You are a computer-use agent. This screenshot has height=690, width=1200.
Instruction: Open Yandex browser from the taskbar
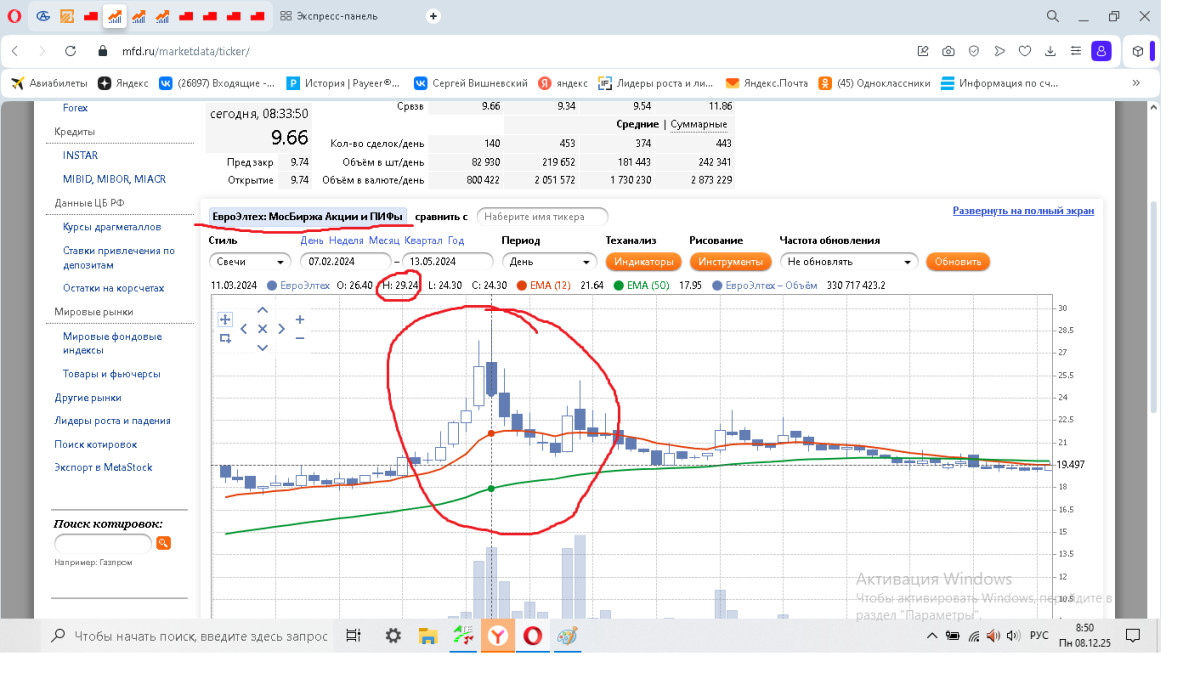tap(498, 636)
